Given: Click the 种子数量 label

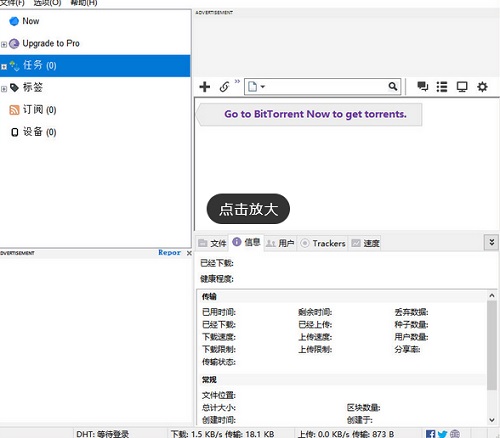Looking at the screenshot, I should [411, 324].
